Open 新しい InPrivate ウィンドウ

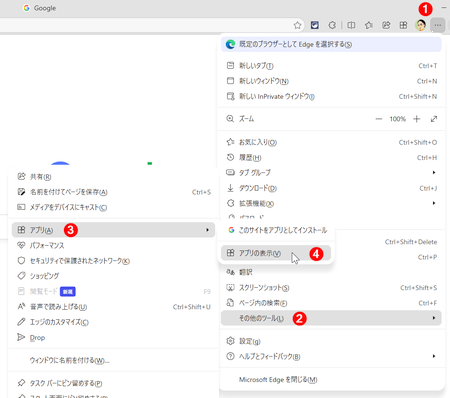pyautogui.click(x=331, y=96)
